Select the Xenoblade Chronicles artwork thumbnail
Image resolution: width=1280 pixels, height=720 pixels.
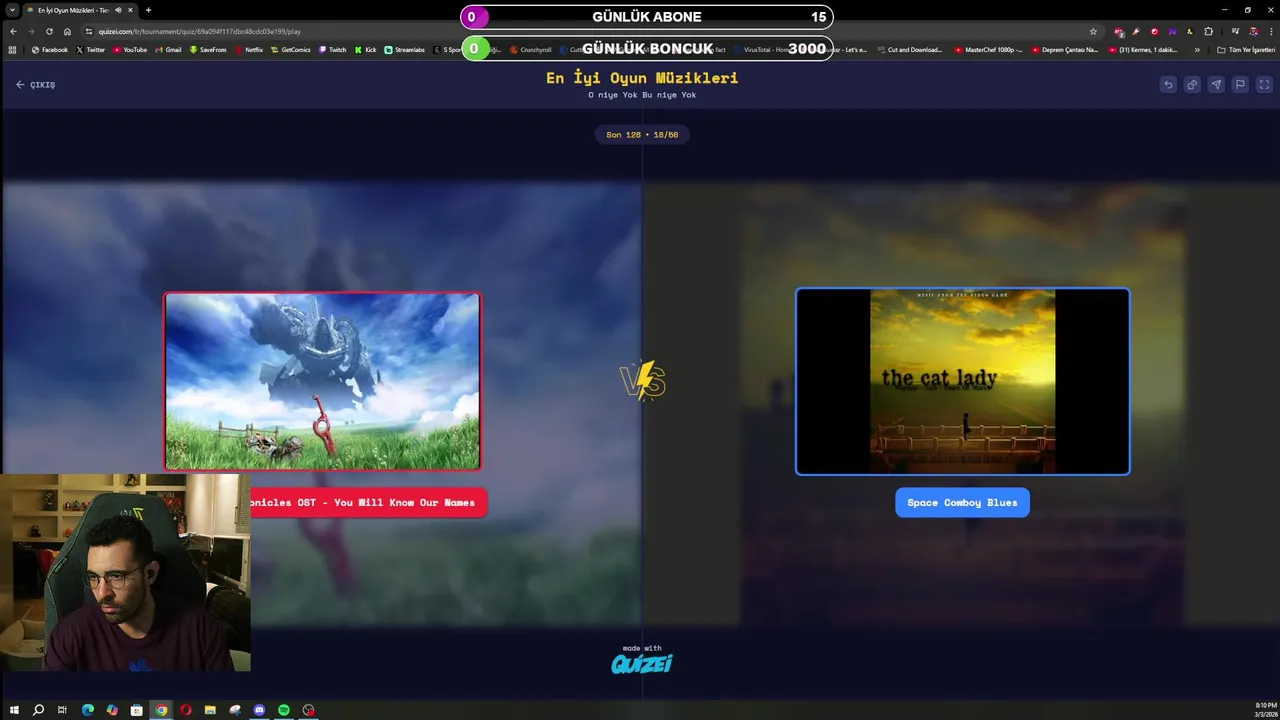pyautogui.click(x=322, y=381)
